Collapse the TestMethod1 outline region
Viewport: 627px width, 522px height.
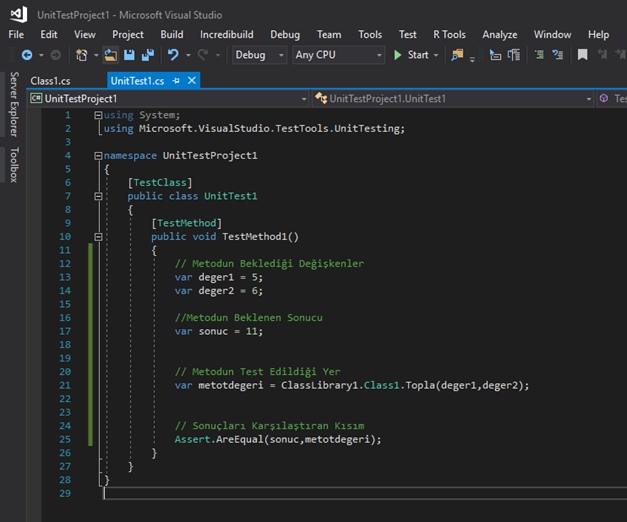[x=97, y=237]
